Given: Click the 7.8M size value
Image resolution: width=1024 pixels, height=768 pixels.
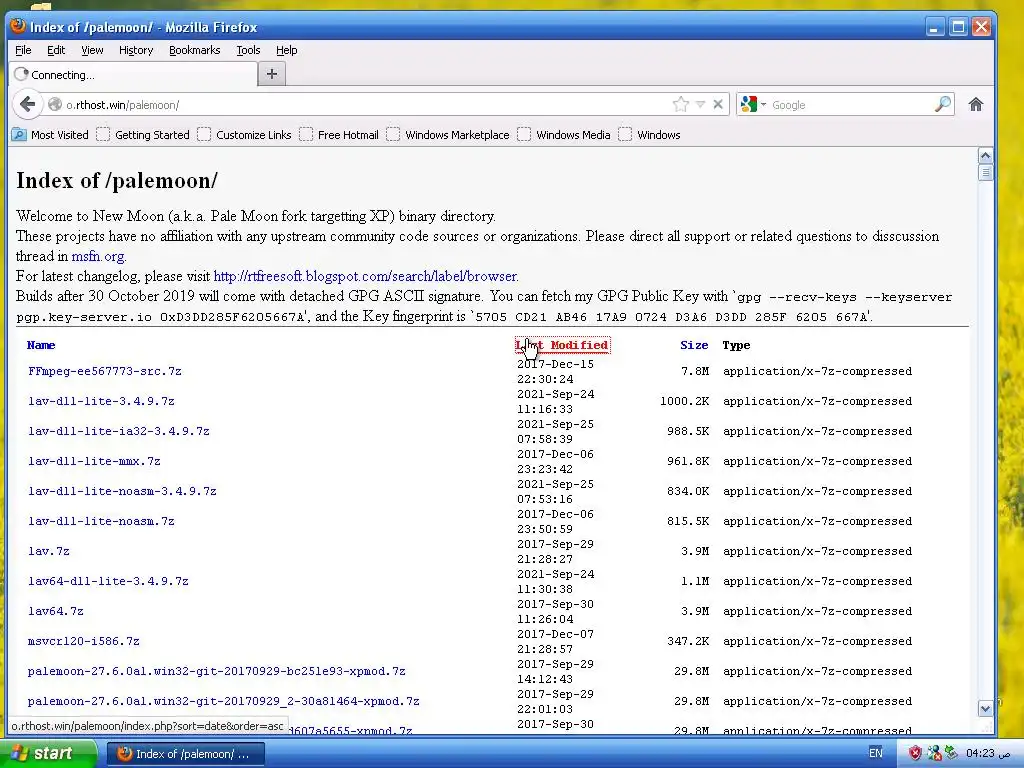Looking at the screenshot, I should pyautogui.click(x=695, y=371).
